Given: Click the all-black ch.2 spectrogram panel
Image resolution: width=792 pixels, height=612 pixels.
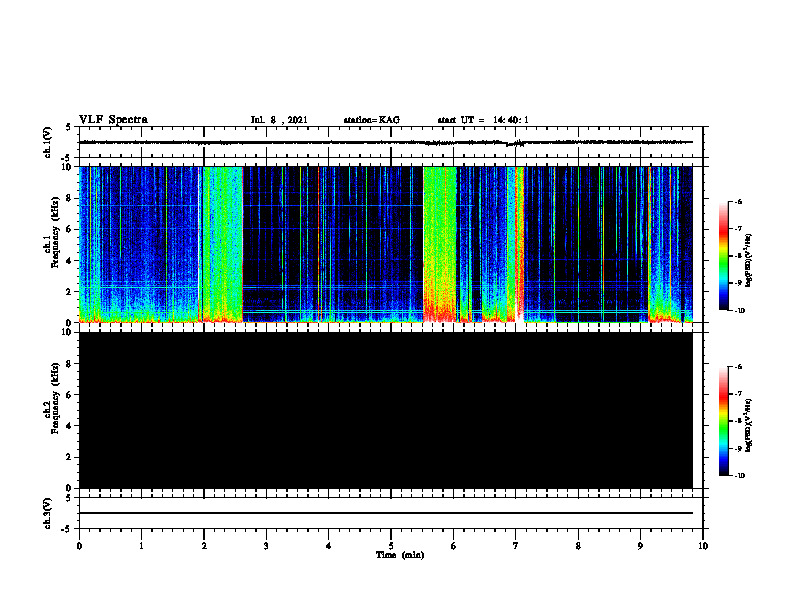Looking at the screenshot, I should 386,410.
